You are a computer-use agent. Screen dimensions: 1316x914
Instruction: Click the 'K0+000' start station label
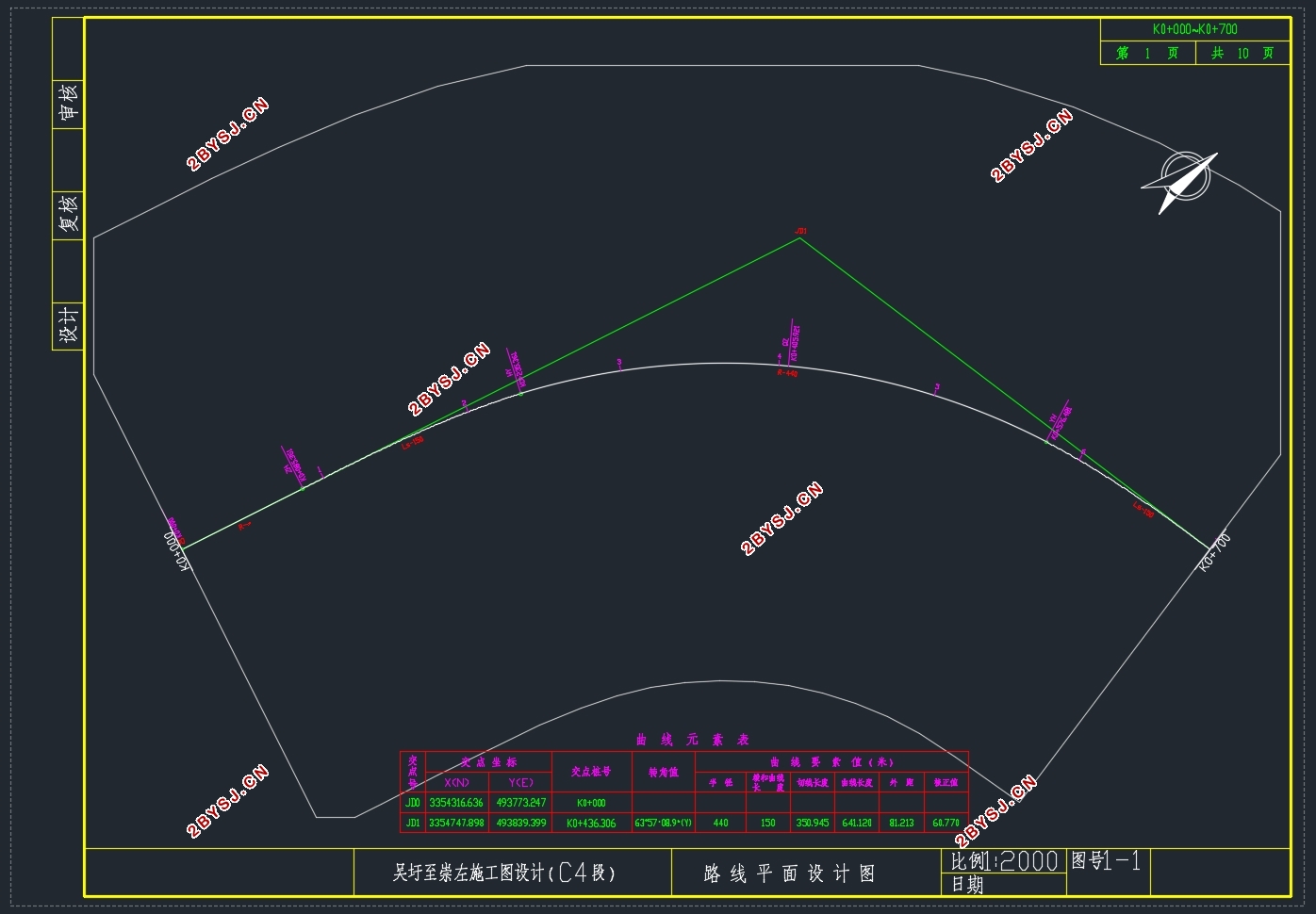click(x=177, y=550)
